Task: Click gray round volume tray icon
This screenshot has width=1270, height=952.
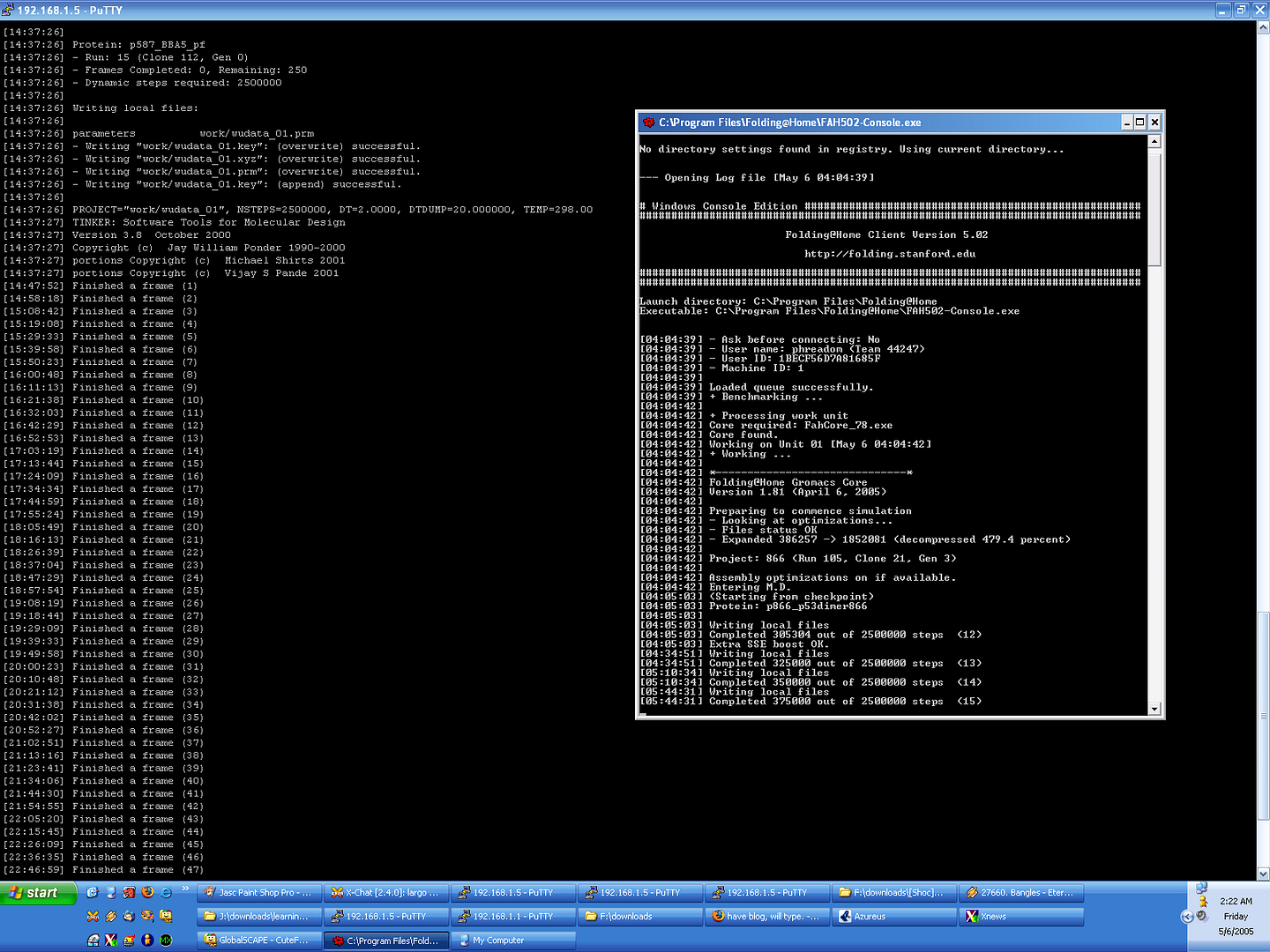Action: click(1202, 916)
